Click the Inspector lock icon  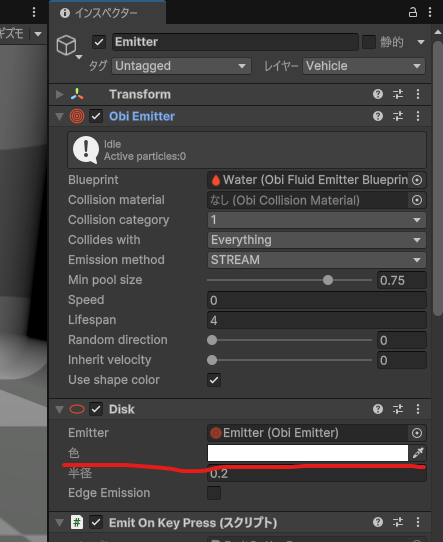click(x=413, y=13)
